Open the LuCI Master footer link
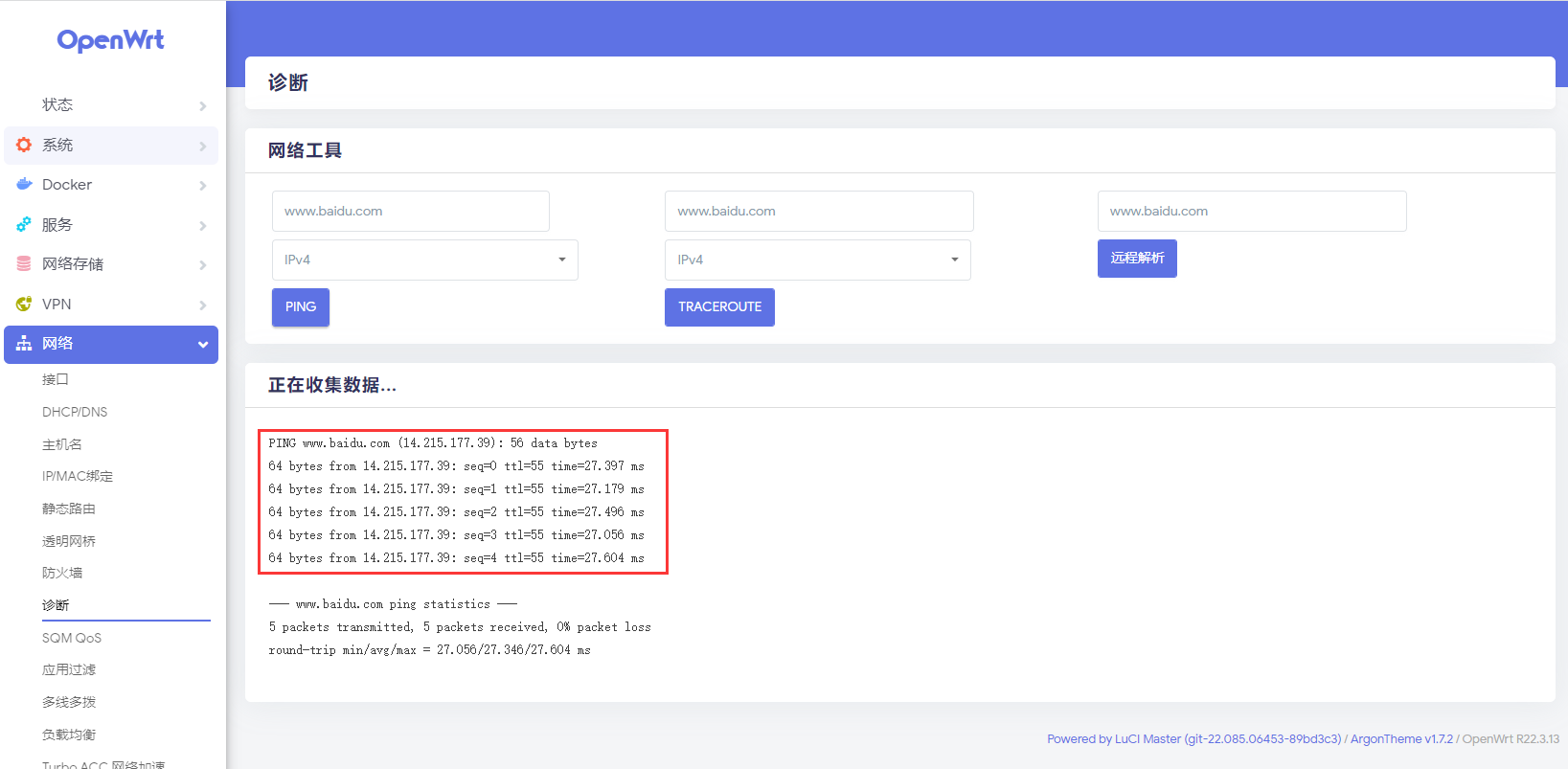 click(1194, 739)
